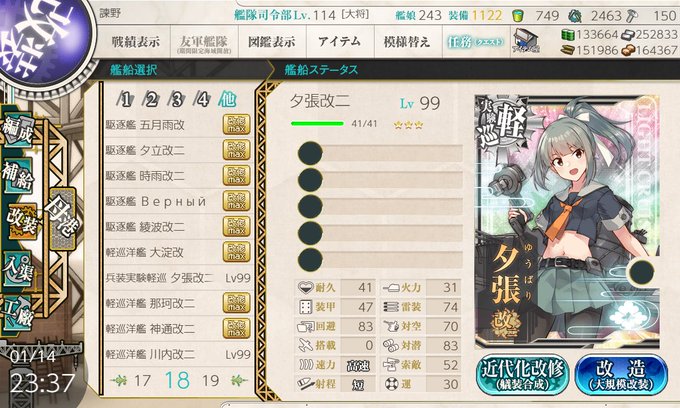Go to page 19 of ship list
The width and height of the screenshot is (680, 408).
pyautogui.click(x=211, y=381)
